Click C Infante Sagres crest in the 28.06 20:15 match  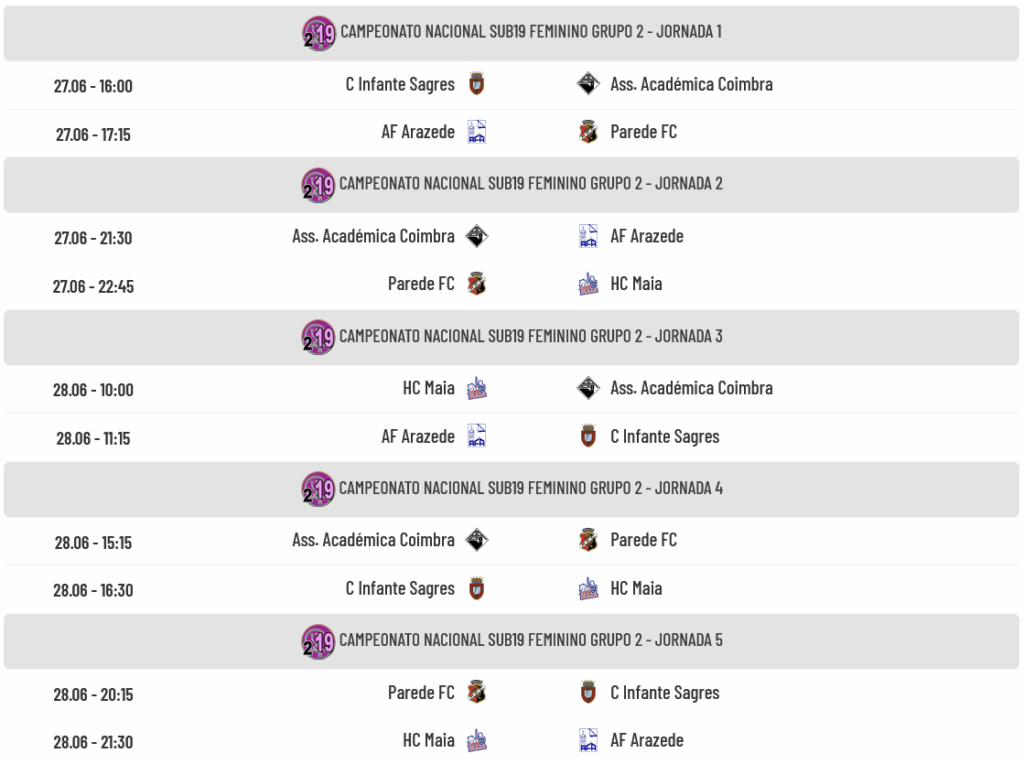coord(588,693)
